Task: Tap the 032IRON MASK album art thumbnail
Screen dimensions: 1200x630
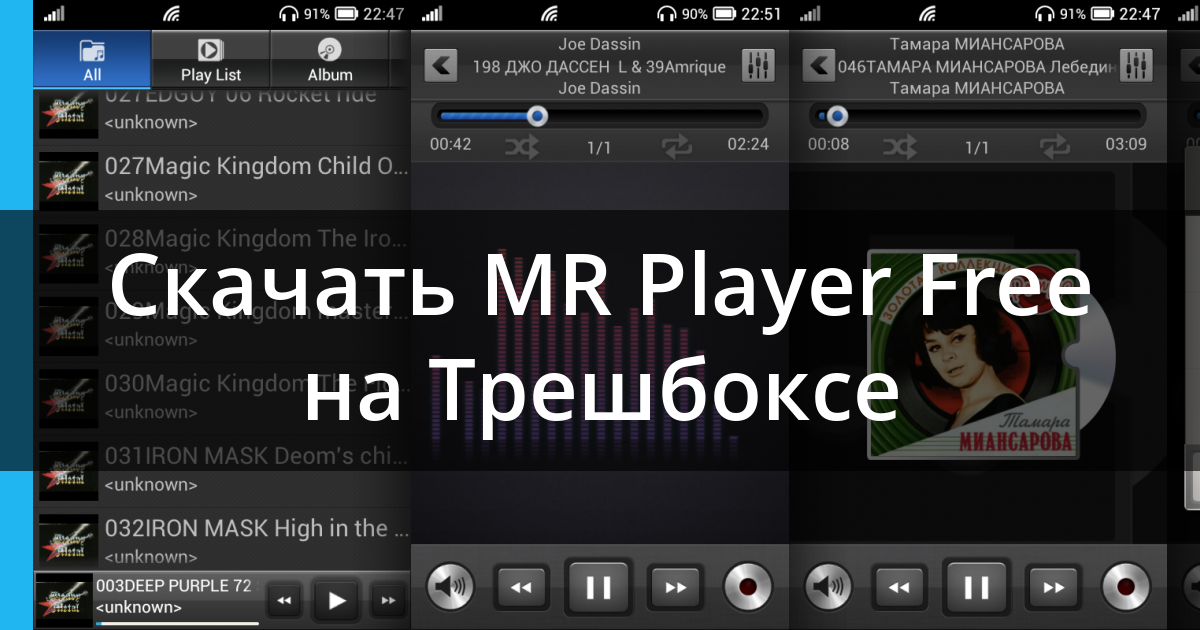Action: coord(68,540)
